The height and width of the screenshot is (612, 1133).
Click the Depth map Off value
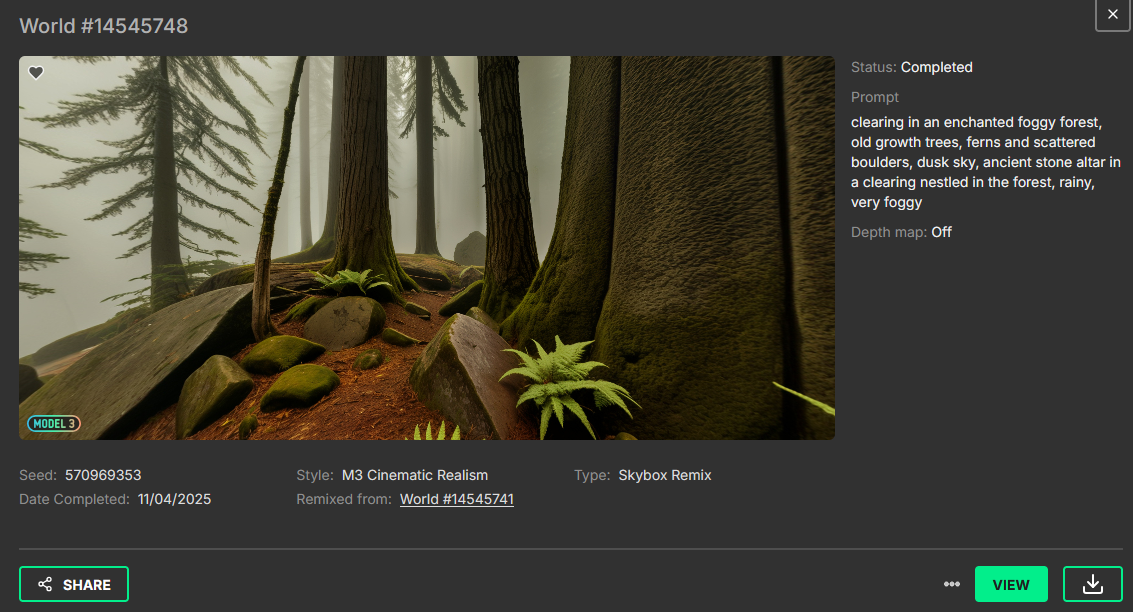click(x=941, y=232)
